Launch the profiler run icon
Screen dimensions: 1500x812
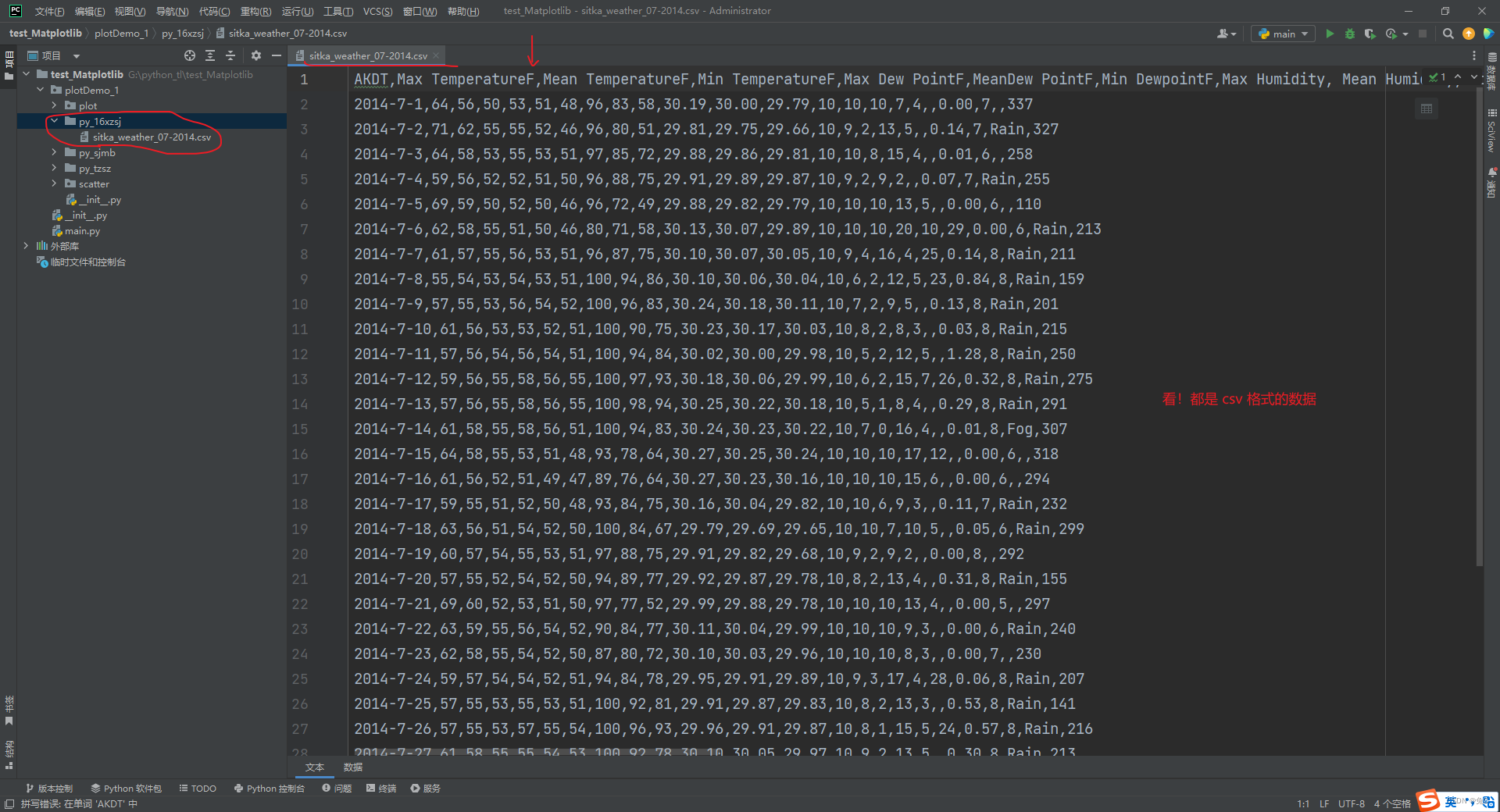1391,34
